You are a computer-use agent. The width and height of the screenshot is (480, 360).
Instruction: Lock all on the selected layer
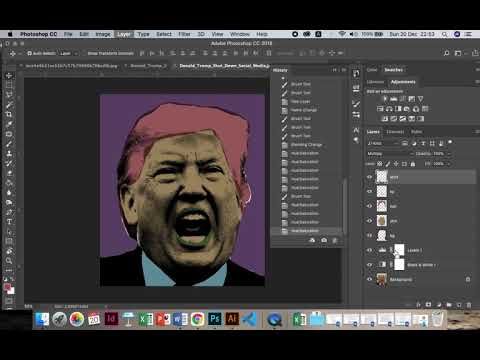413,164
